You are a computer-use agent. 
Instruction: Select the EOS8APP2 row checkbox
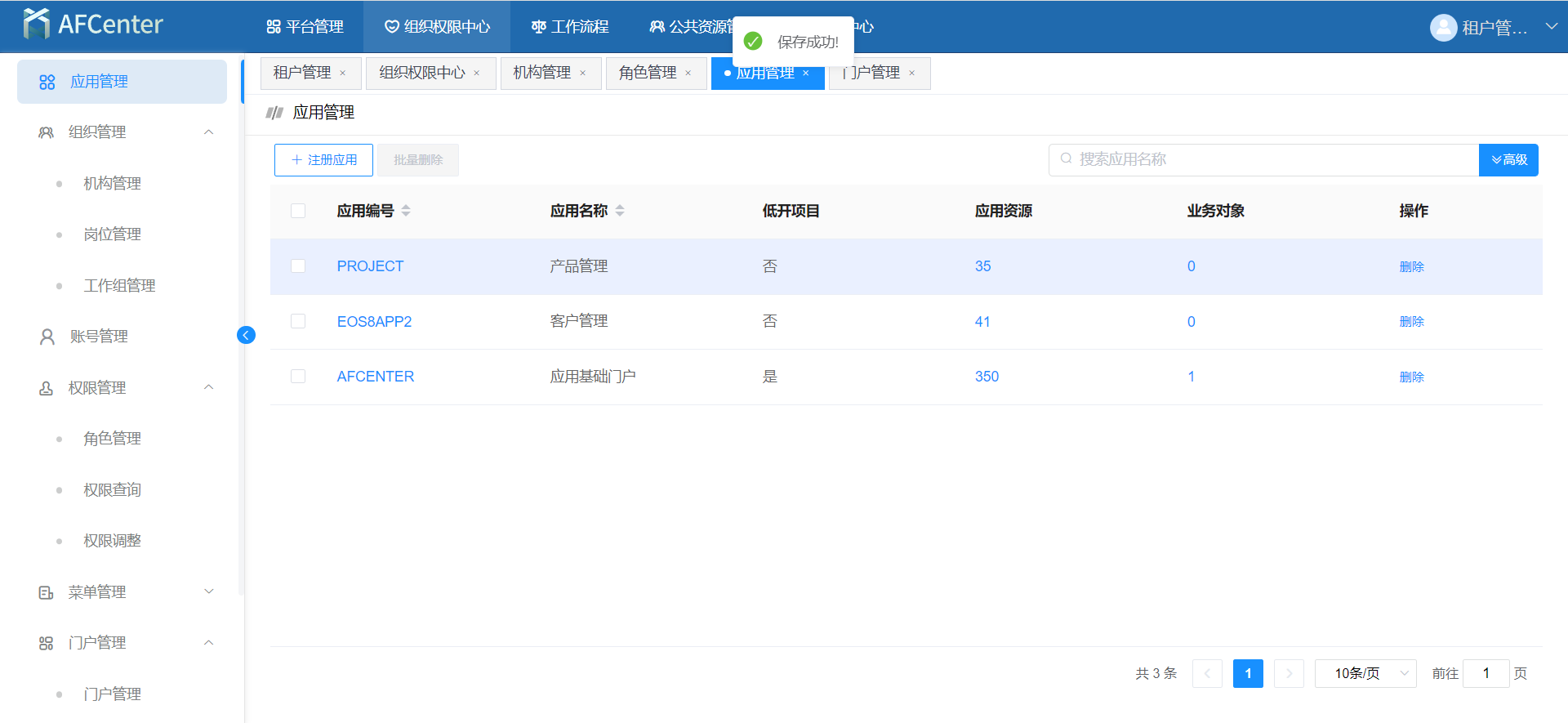298,321
